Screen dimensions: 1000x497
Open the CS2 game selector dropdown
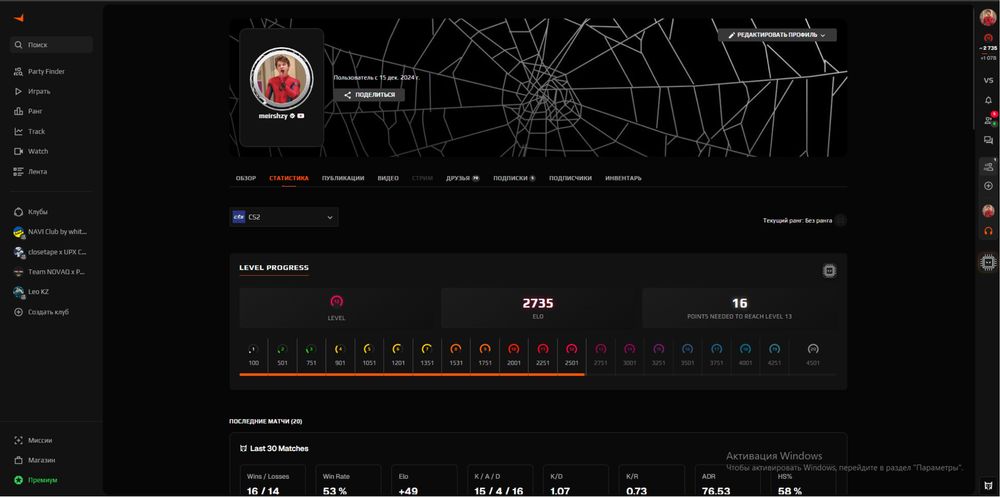[x=284, y=217]
